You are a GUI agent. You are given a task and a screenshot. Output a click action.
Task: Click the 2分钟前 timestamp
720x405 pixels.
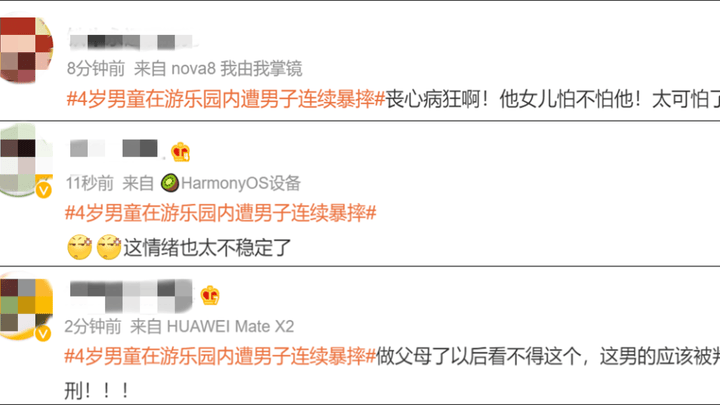point(93,326)
